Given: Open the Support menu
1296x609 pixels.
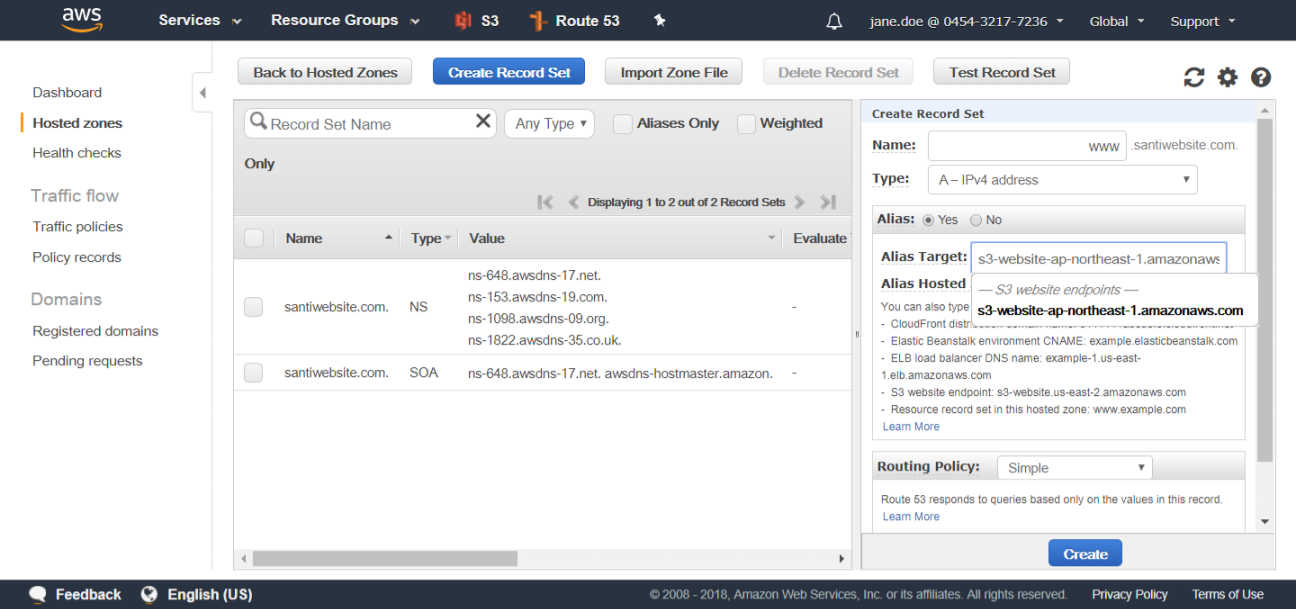Looking at the screenshot, I should pyautogui.click(x=1203, y=21).
